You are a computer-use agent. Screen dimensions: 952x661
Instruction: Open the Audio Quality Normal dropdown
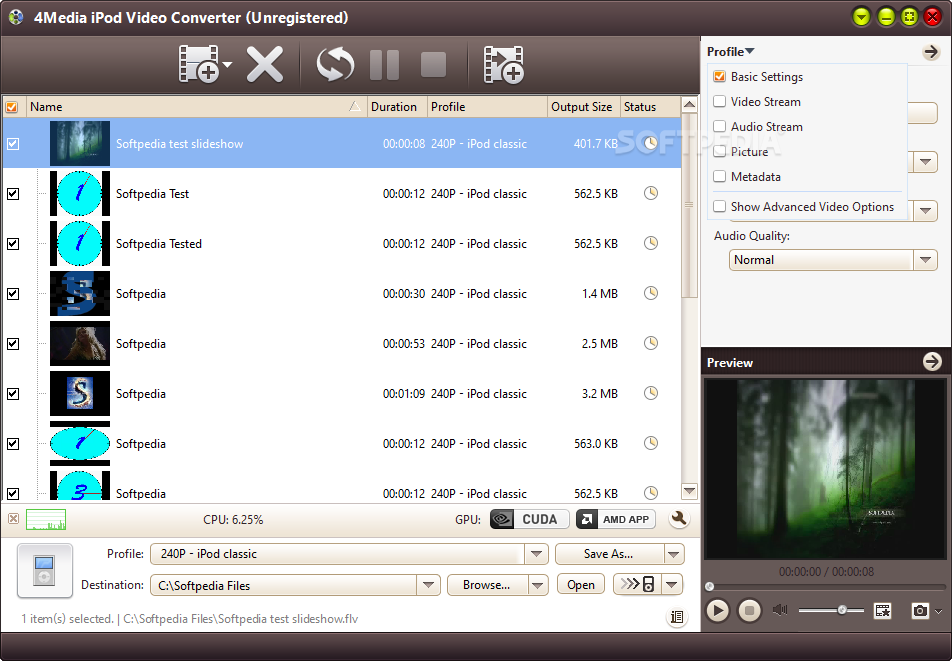tap(925, 260)
